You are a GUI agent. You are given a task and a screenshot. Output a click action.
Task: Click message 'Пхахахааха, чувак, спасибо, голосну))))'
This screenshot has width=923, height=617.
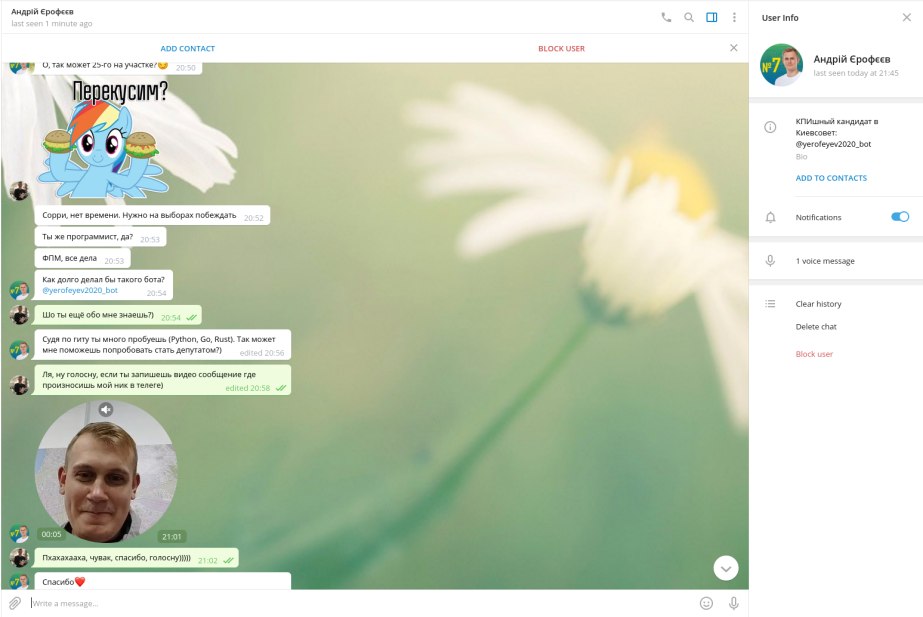(136, 558)
